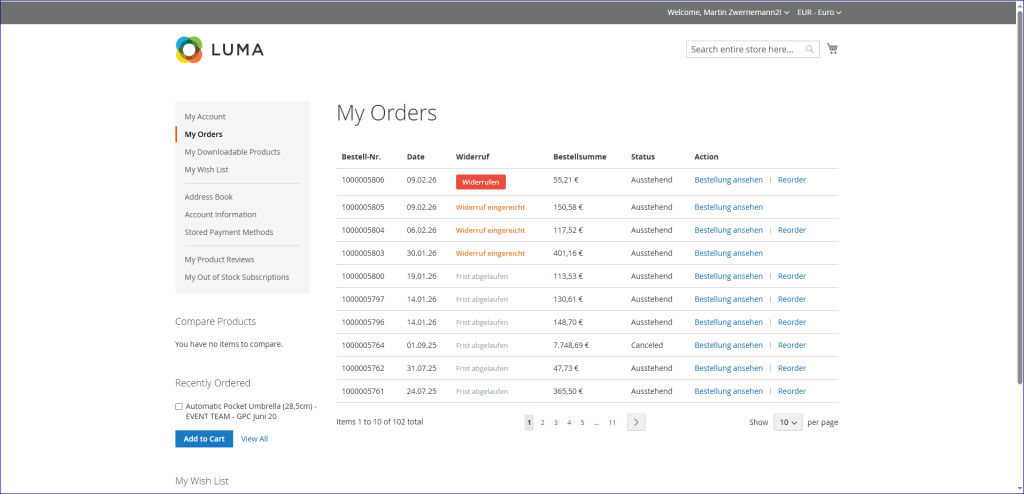Select Address Book from account menu
The height and width of the screenshot is (494, 1024).
208,197
